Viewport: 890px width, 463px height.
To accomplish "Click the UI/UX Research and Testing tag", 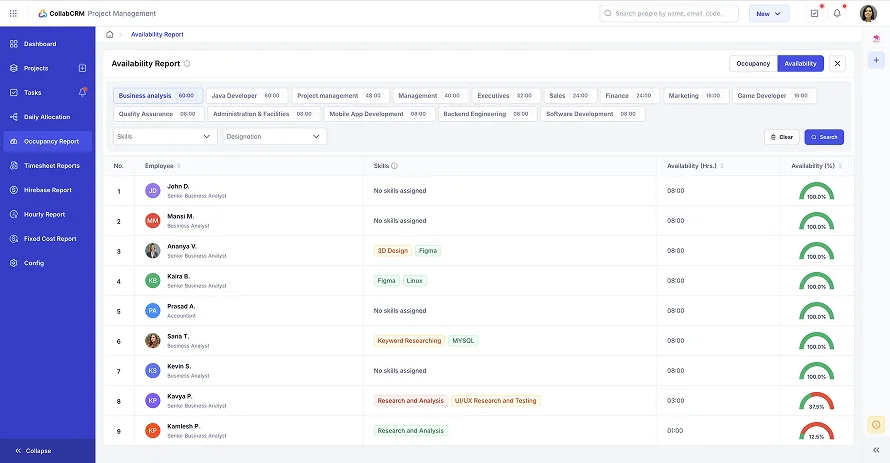I will [x=496, y=401].
